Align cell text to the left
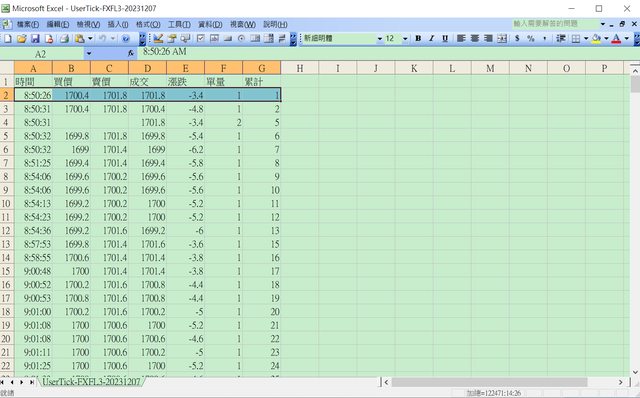 (461, 38)
